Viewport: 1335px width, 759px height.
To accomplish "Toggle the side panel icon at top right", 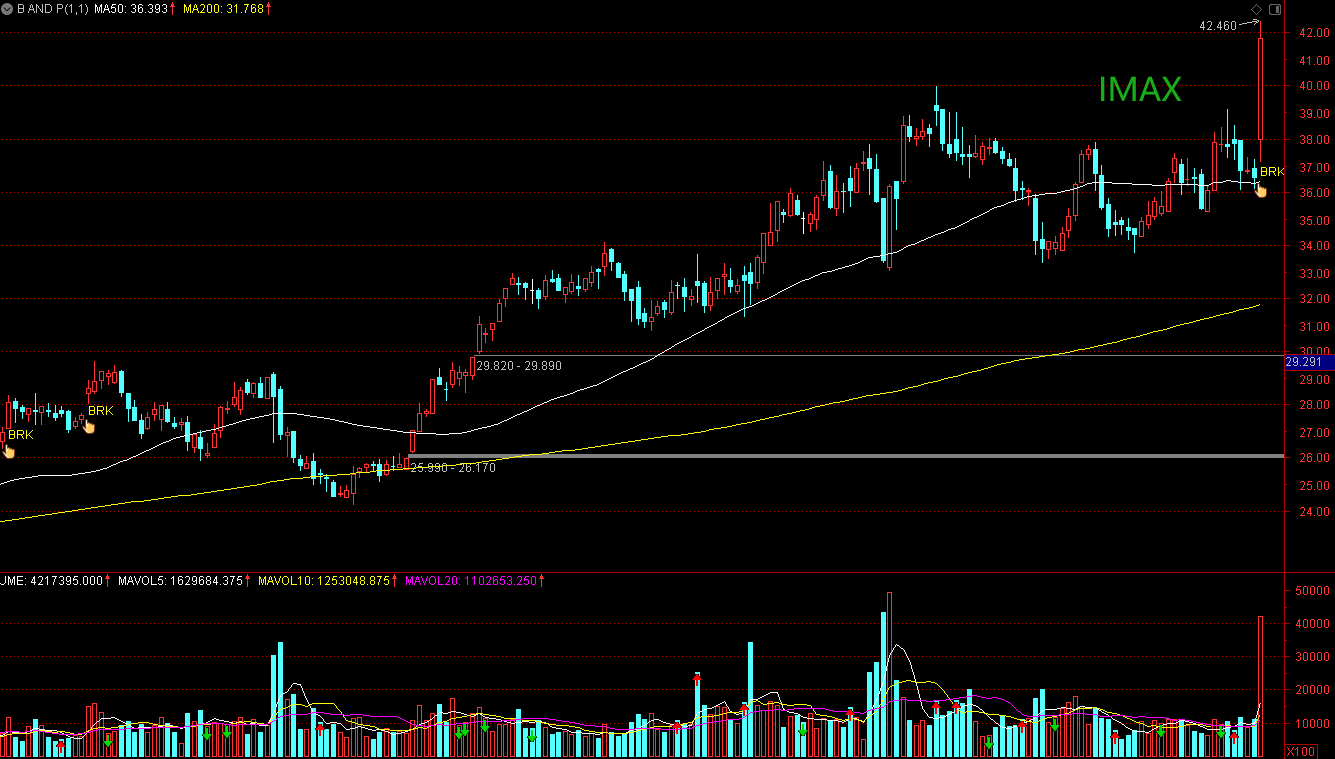I will 1273,9.
